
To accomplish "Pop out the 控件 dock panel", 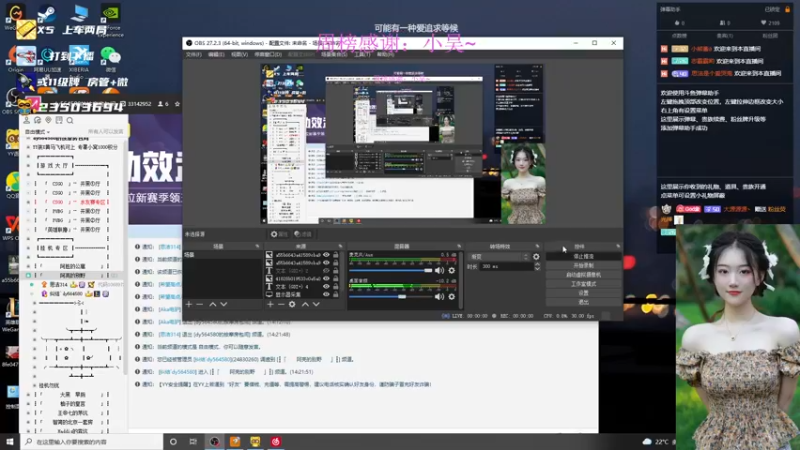I will pyautogui.click(x=618, y=246).
